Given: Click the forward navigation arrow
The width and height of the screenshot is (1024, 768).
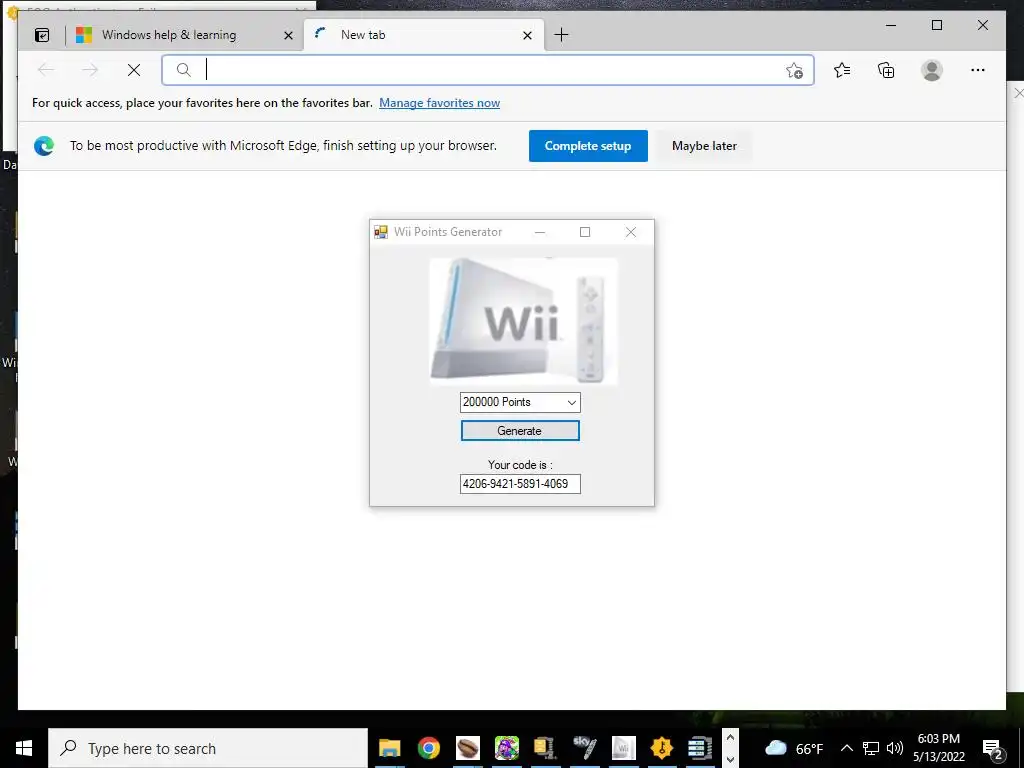Looking at the screenshot, I should pos(90,70).
